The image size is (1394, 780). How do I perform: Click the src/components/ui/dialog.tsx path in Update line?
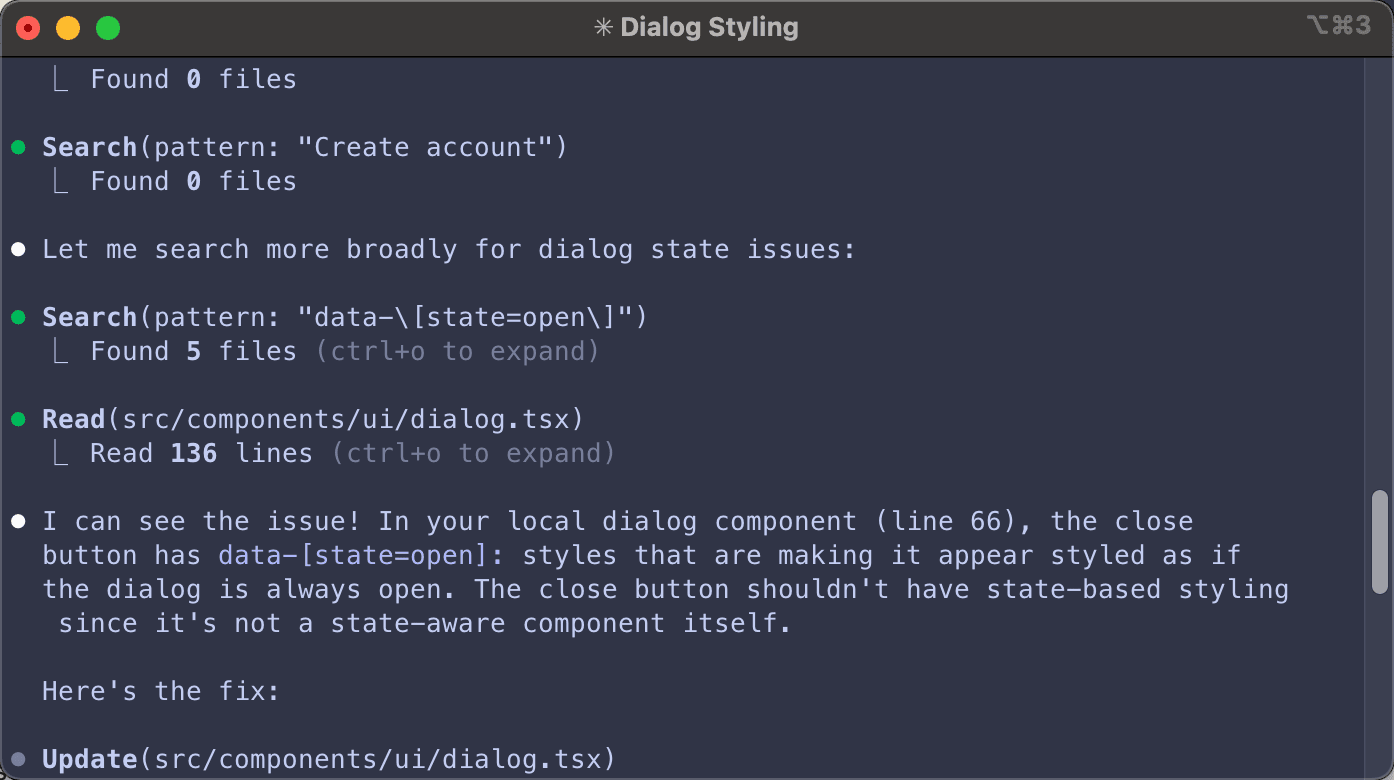tap(377, 760)
